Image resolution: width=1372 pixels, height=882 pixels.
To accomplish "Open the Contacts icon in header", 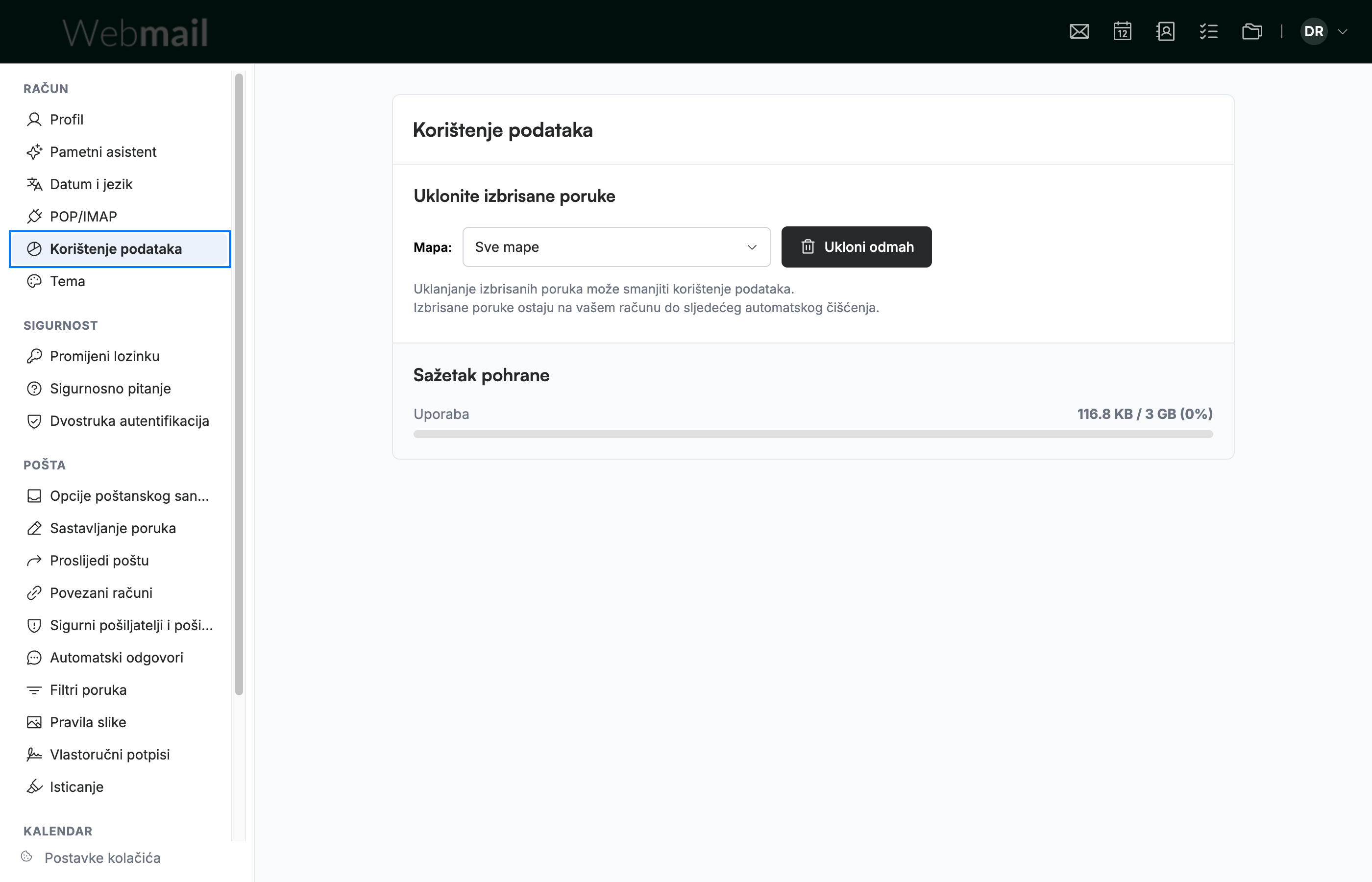I will [x=1165, y=31].
